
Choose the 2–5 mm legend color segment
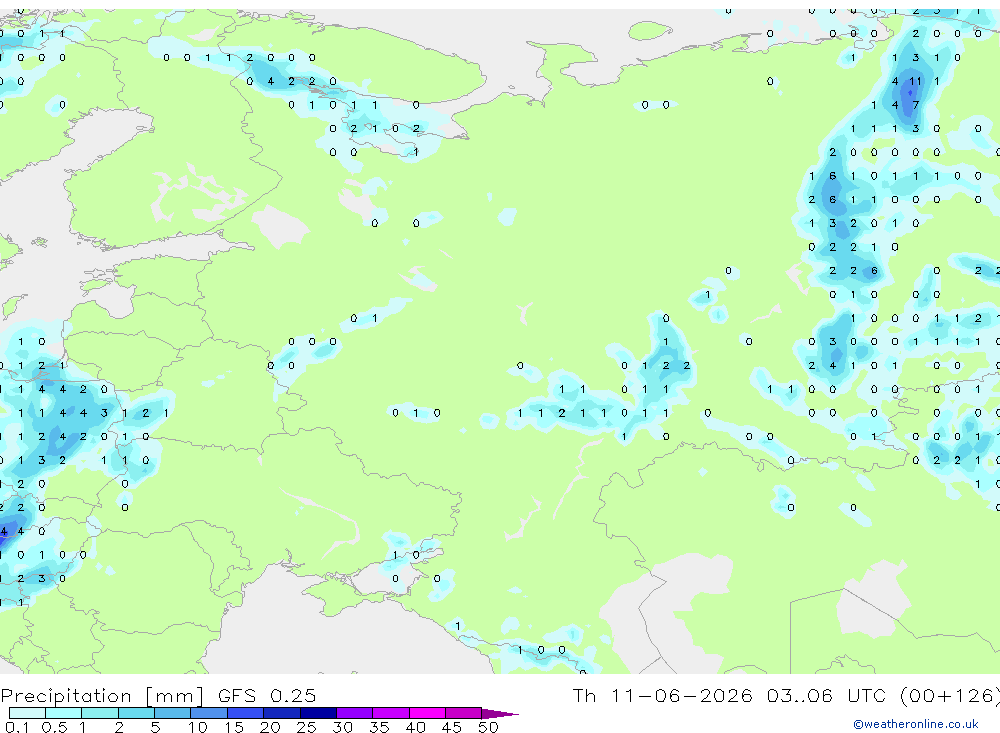coord(136,713)
